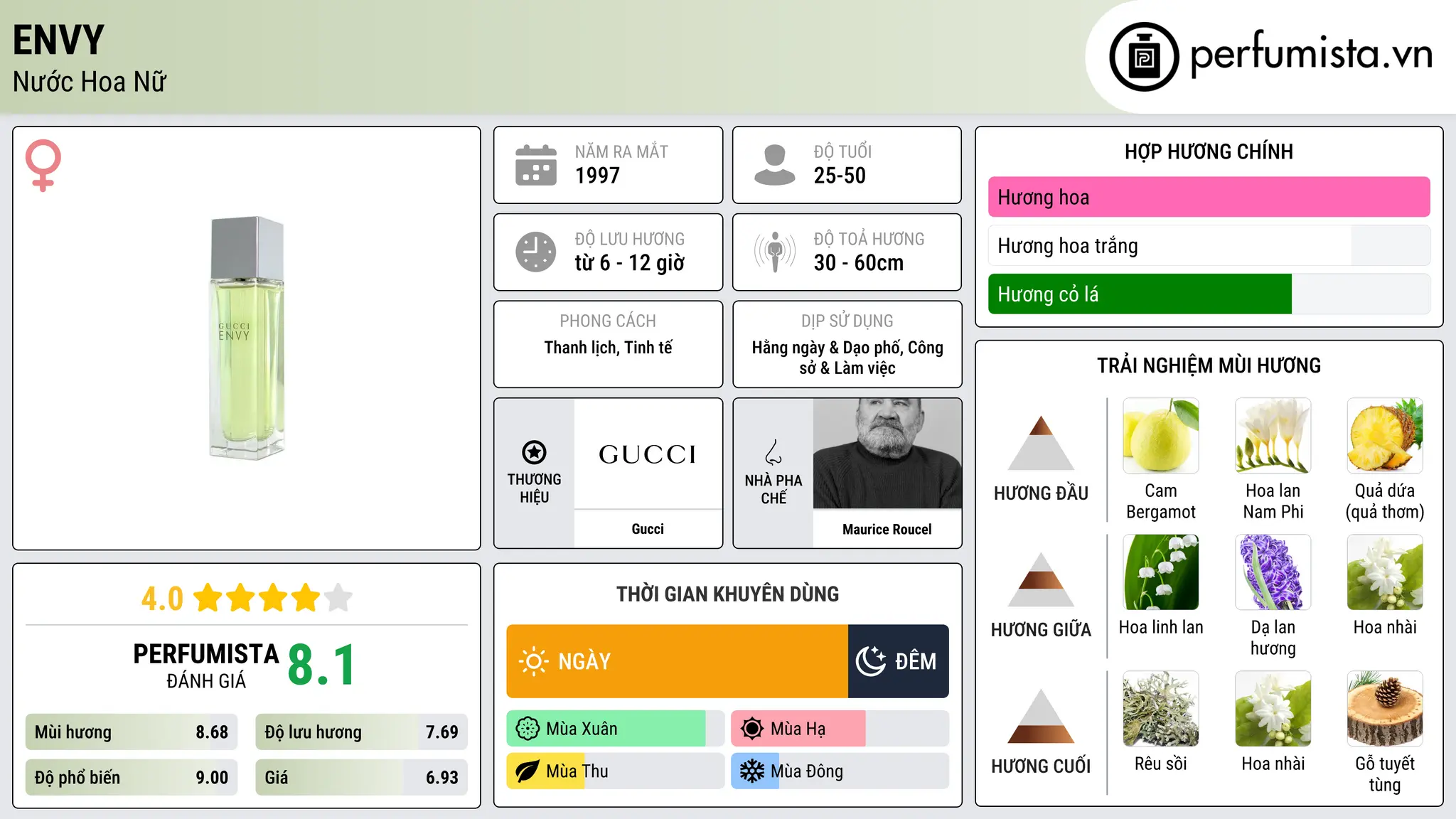Click the perfumista.vn site name
Screen dimensions: 1456x819
1312,54
